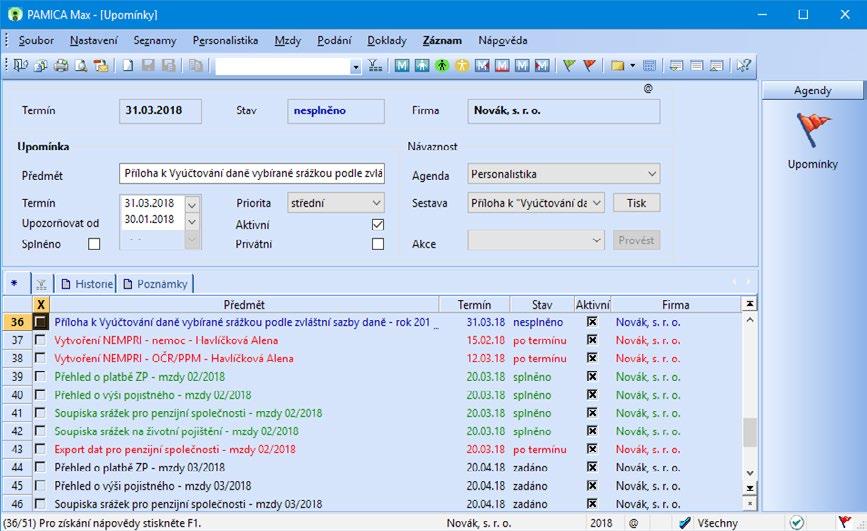Click scroll-down arrow of the table
This screenshot has width=867, height=531.
coord(749,473)
